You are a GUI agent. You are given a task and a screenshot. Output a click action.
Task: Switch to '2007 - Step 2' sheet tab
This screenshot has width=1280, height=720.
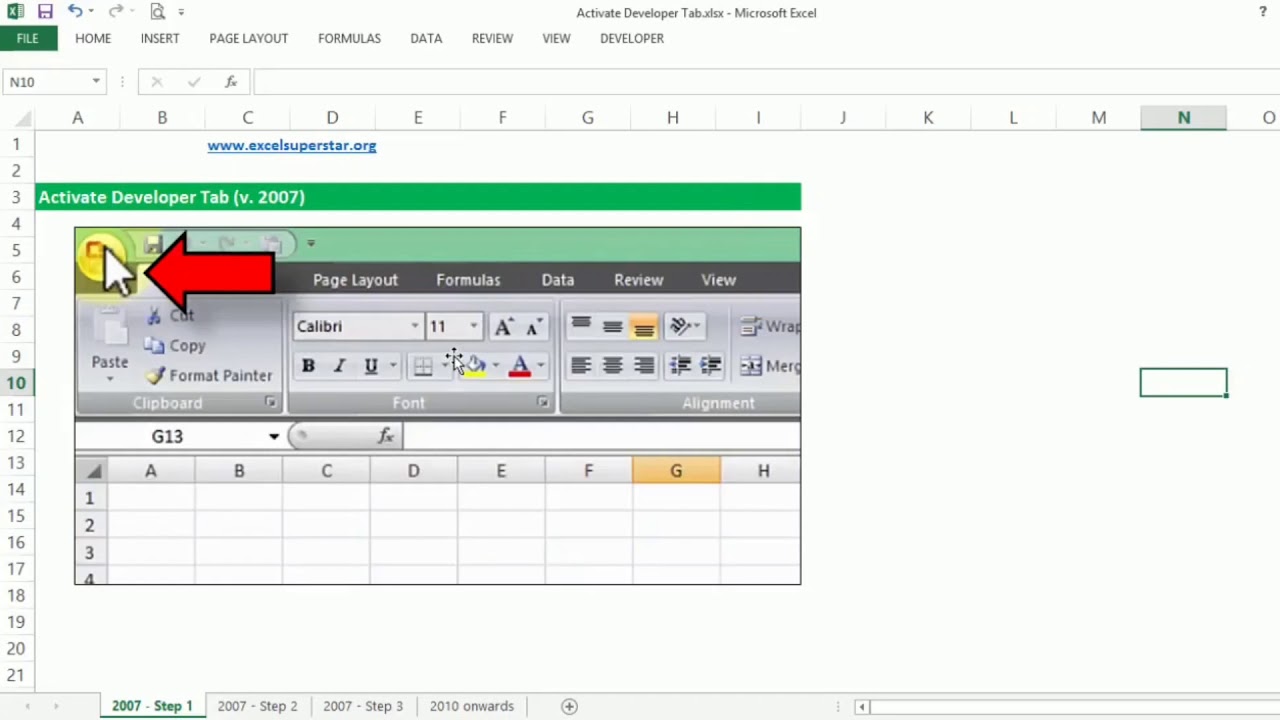click(257, 706)
